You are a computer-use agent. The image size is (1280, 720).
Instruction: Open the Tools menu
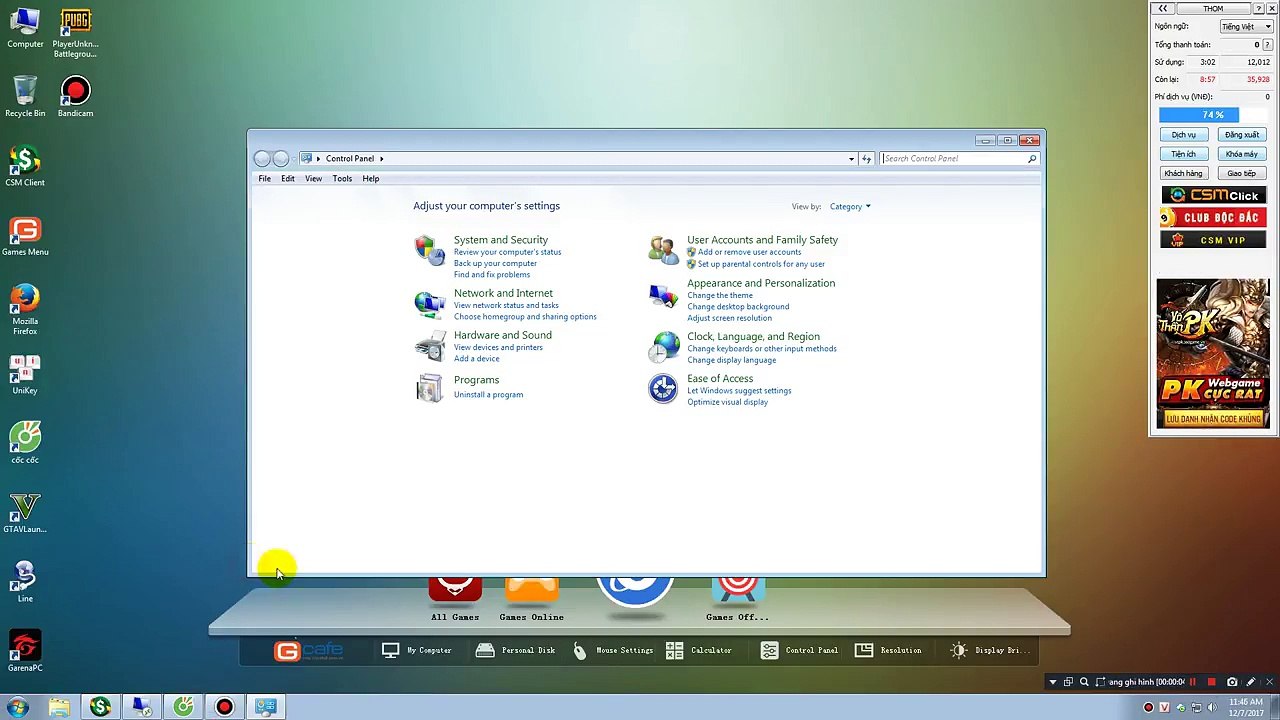pos(342,179)
